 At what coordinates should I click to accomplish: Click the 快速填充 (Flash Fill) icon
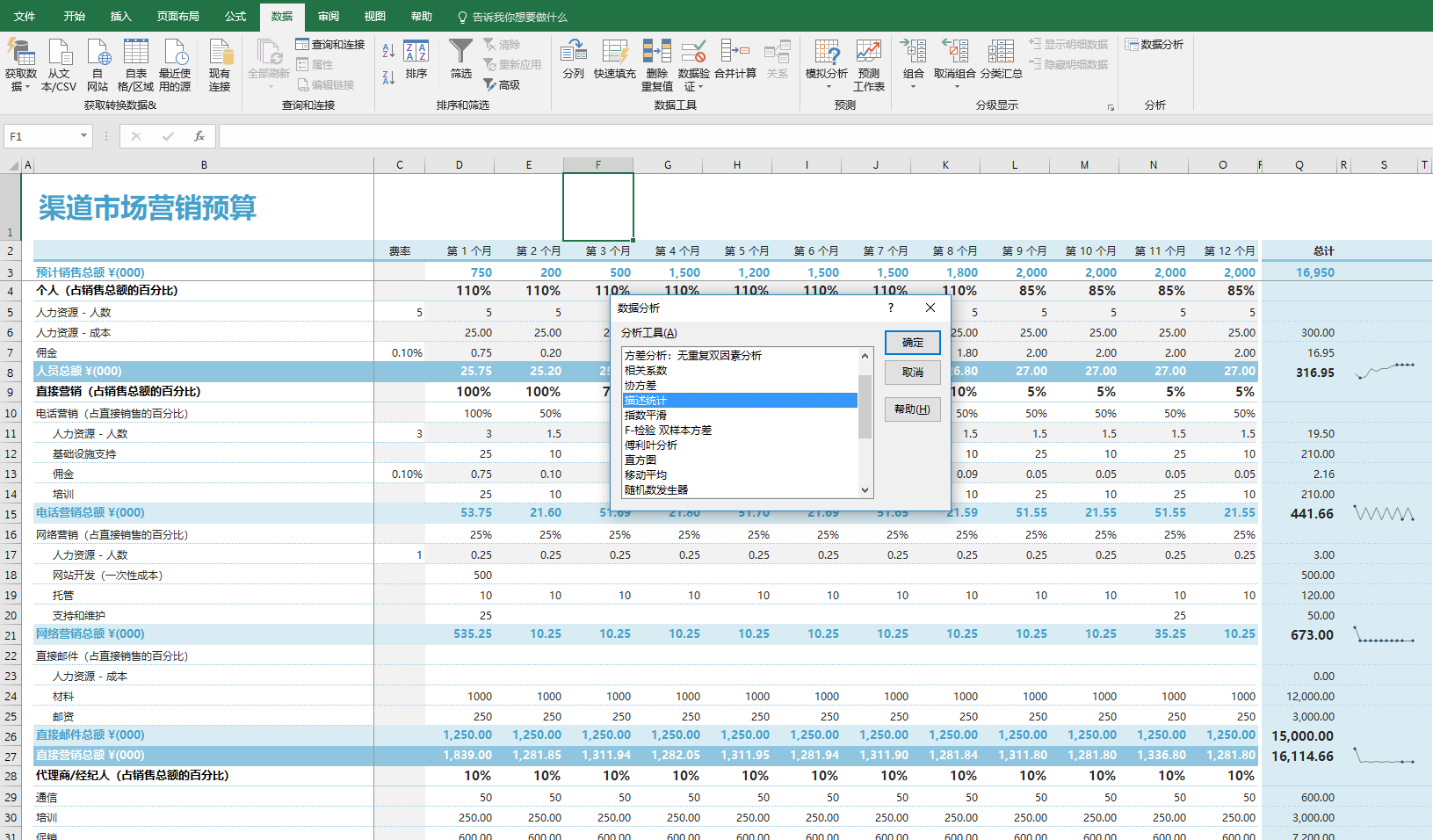[x=614, y=59]
